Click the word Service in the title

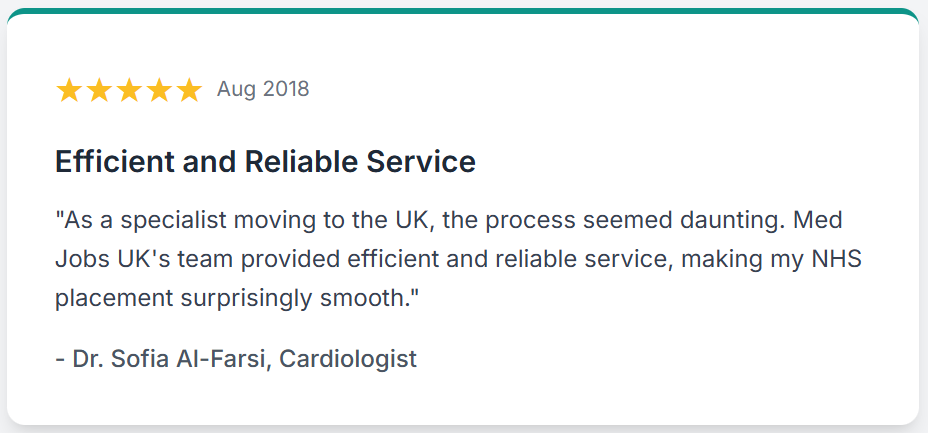tap(421, 161)
